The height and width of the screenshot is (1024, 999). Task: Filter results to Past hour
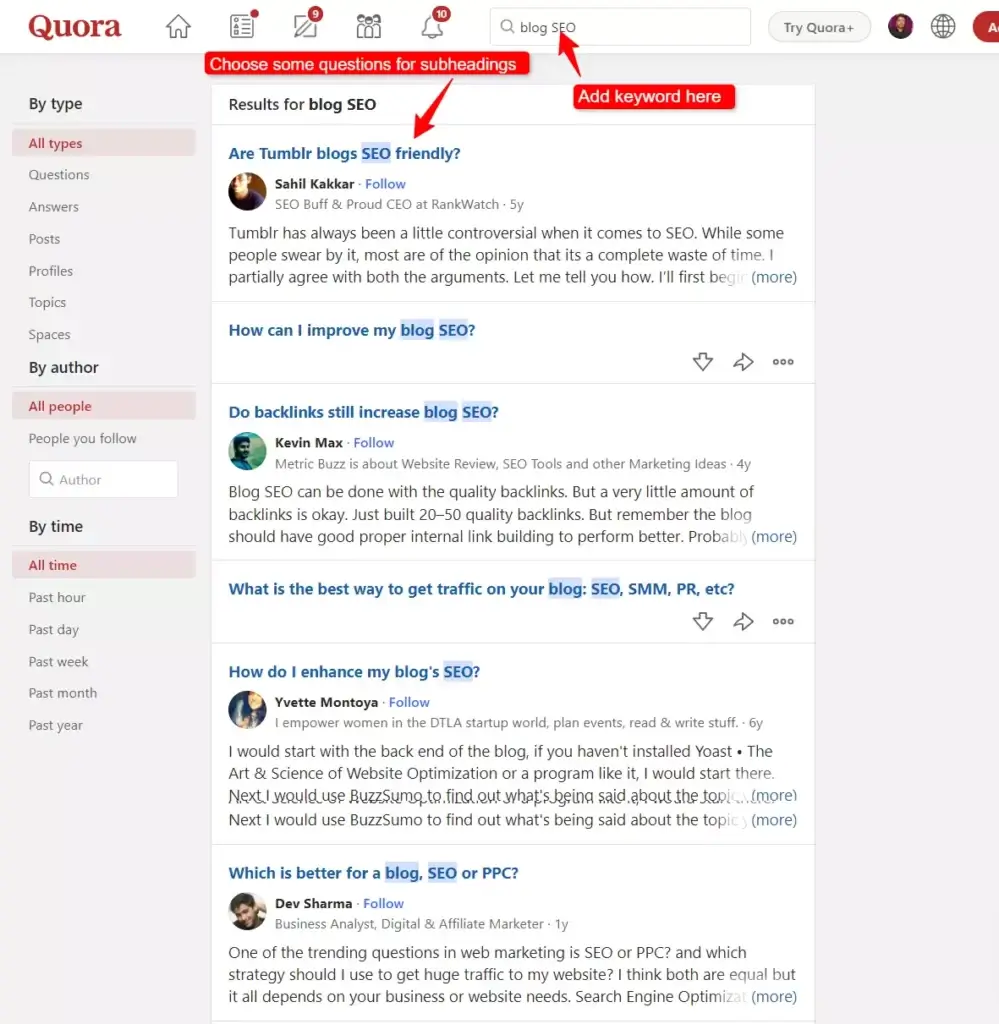click(x=57, y=598)
